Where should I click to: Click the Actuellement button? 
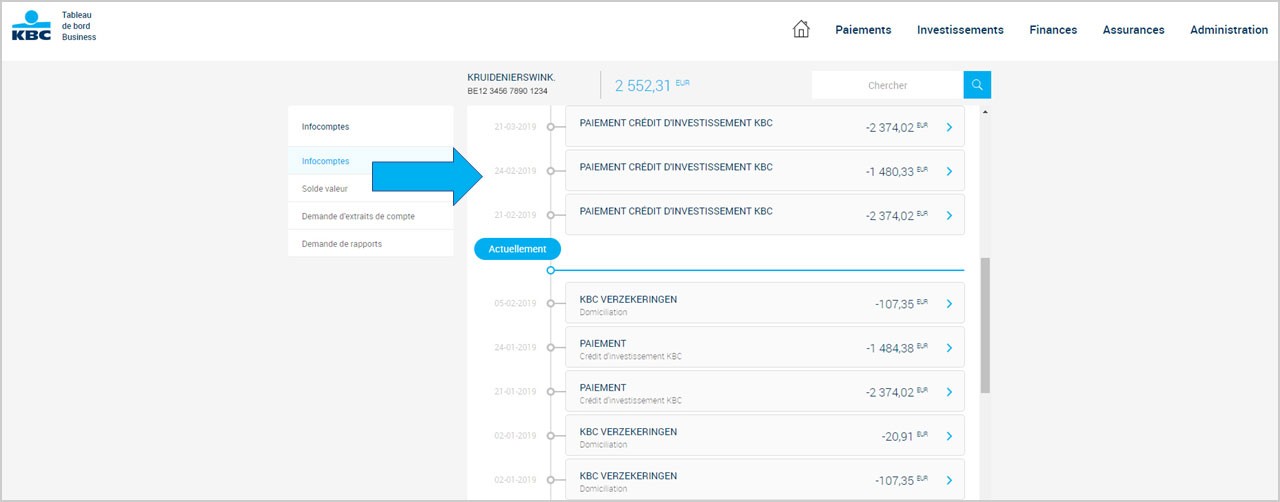(517, 249)
